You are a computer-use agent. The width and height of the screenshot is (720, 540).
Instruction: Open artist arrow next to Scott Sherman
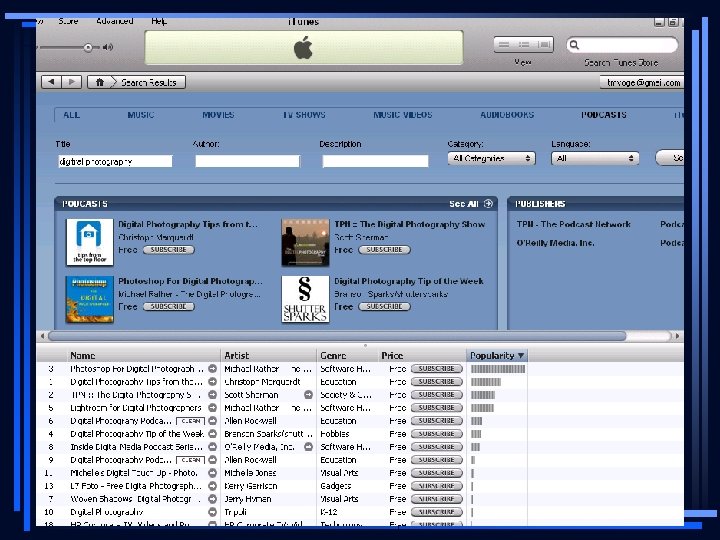(309, 395)
